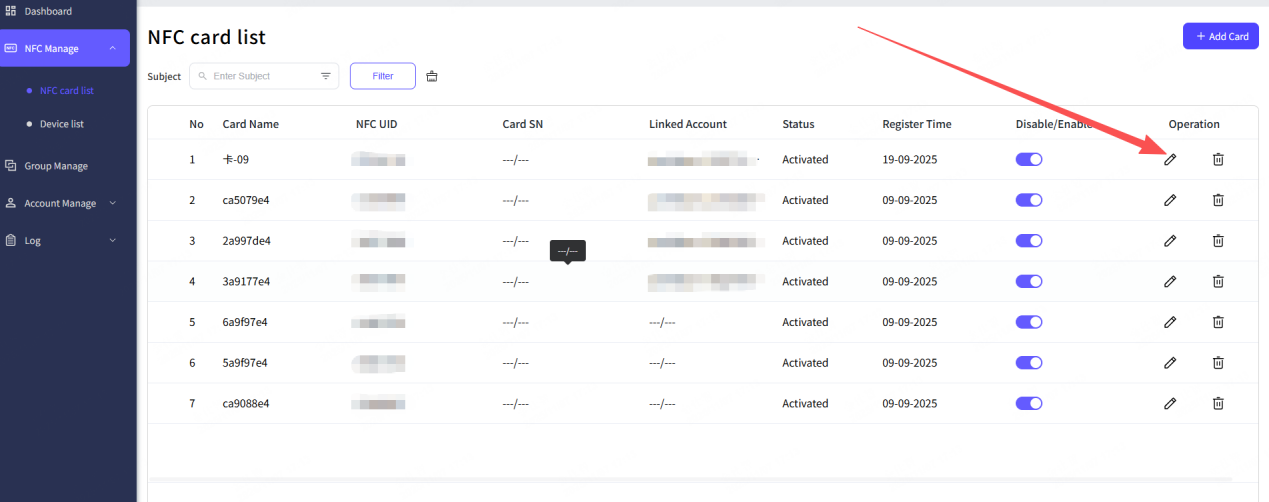Screen dimensions: 1269x502
Task: Delete card ca5079e4 using the trash icon
Action: coord(1218,200)
